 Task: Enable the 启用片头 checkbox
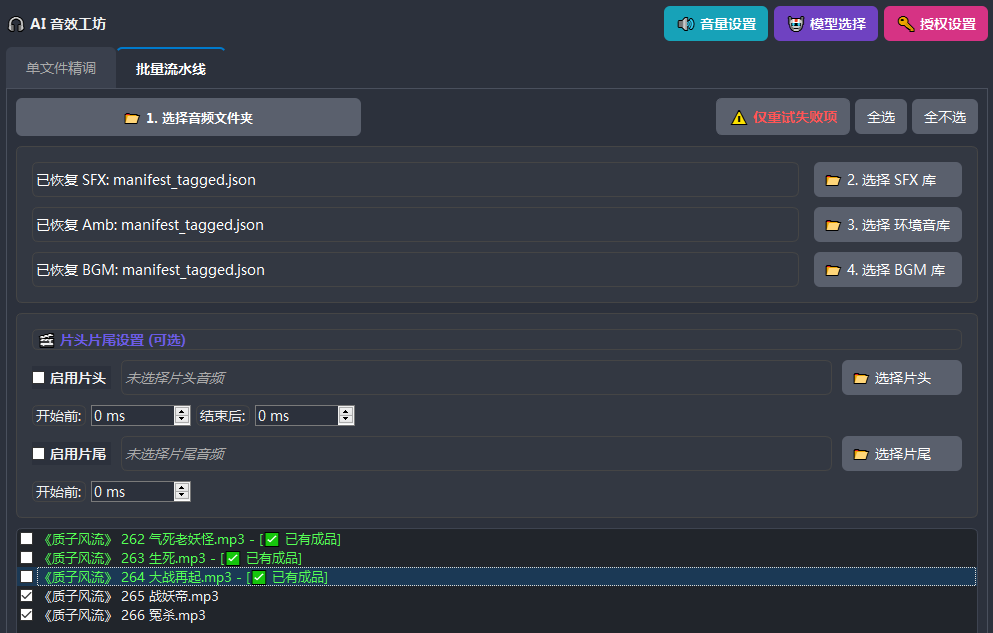point(39,378)
